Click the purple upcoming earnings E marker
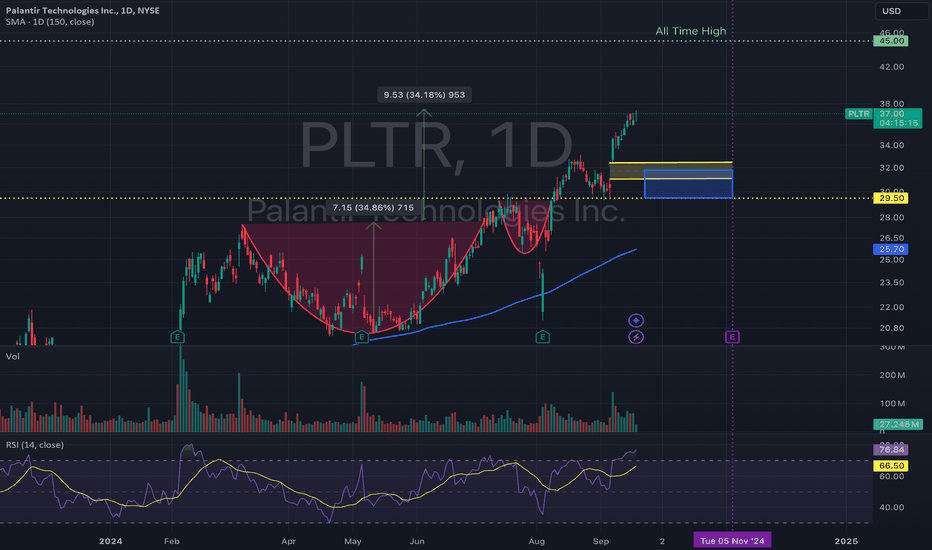This screenshot has width=932, height=550. (x=732, y=337)
